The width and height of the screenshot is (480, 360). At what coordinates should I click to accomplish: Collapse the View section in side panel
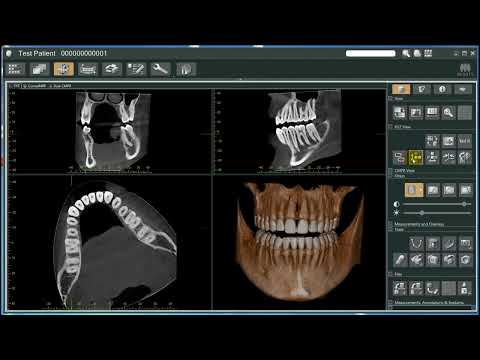391,99
